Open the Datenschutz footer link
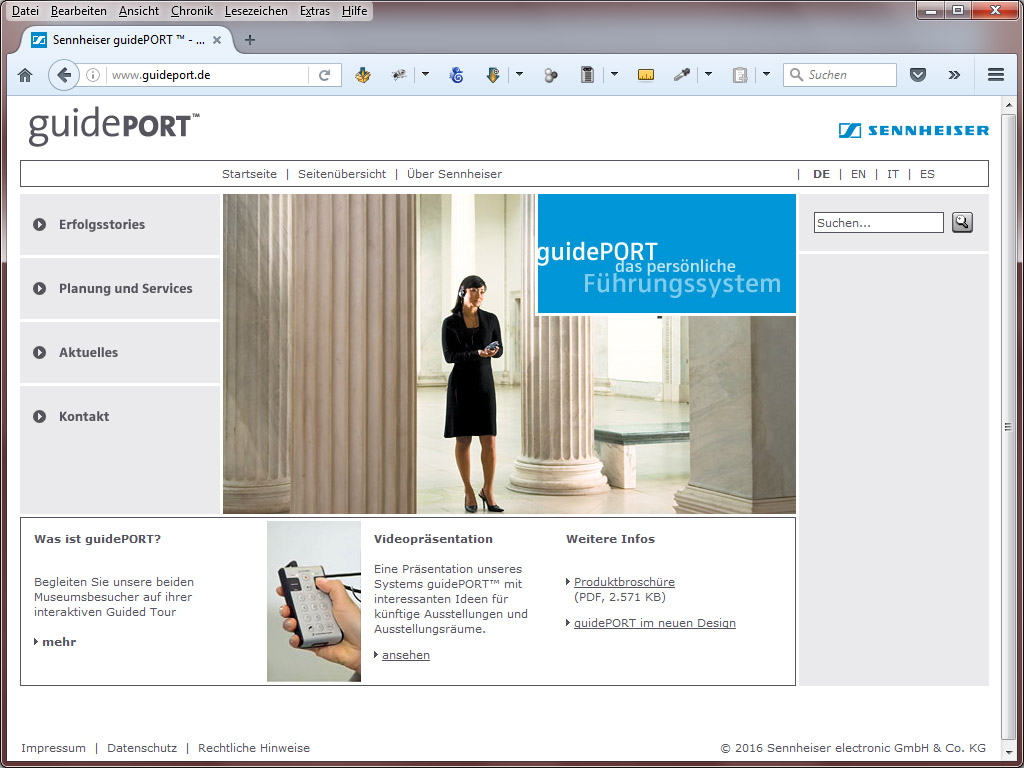Viewport: 1024px width, 768px height. pyautogui.click(x=142, y=748)
